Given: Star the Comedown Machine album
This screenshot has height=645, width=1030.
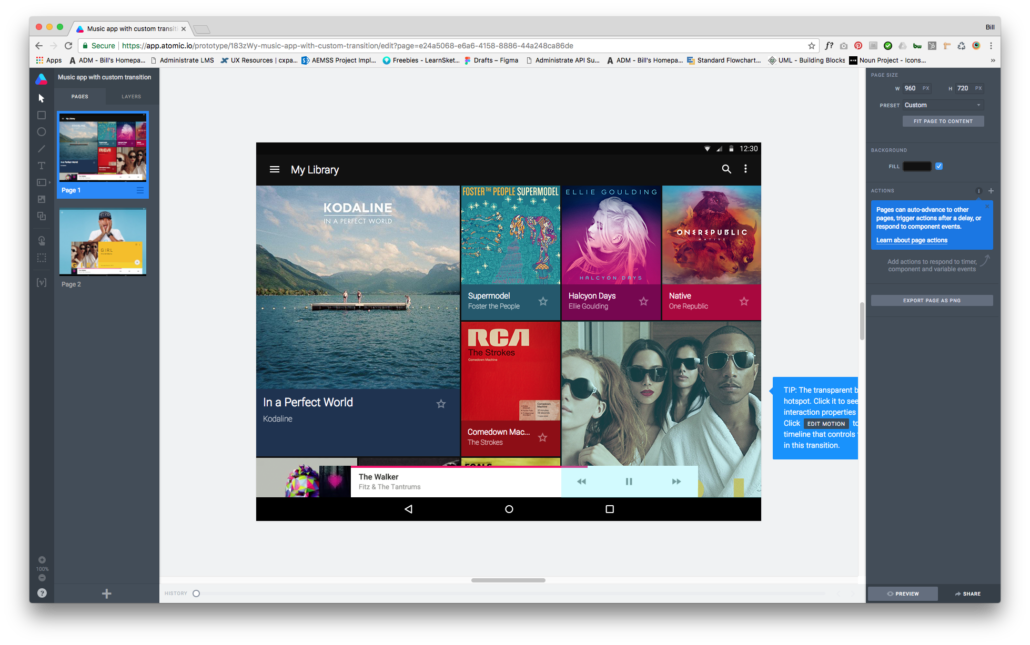Looking at the screenshot, I should 543,437.
